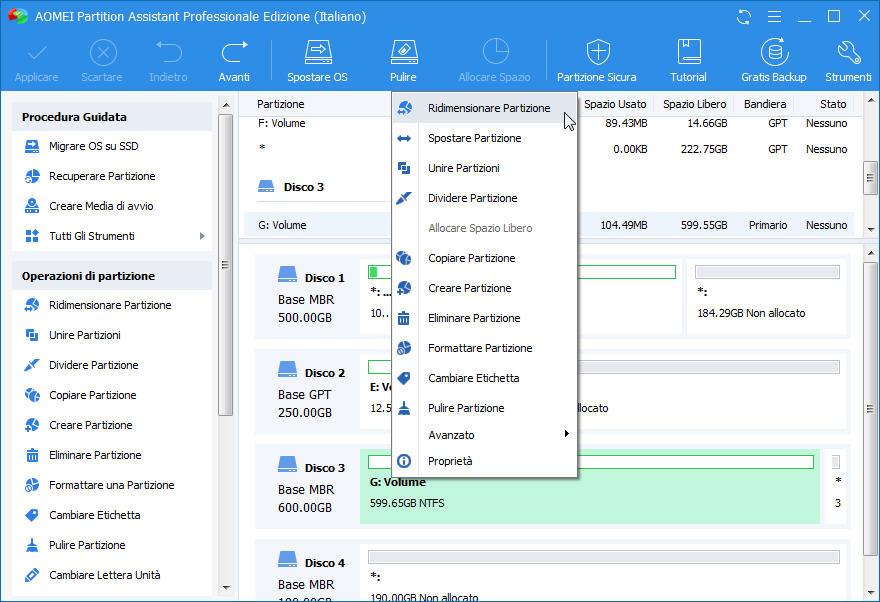Viewport: 880px width, 602px height.
Task: Select Unire Partizioni in the sidebar
Action: click(x=85, y=336)
